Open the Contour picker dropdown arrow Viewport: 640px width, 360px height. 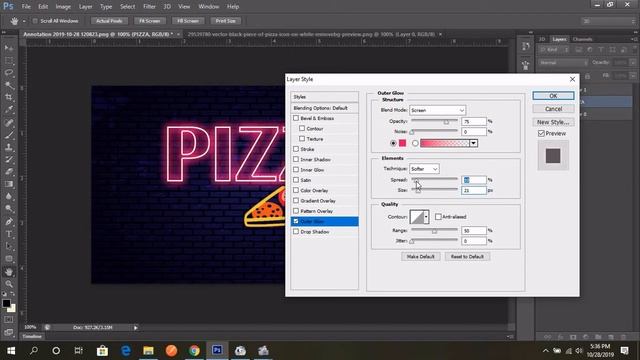426,217
